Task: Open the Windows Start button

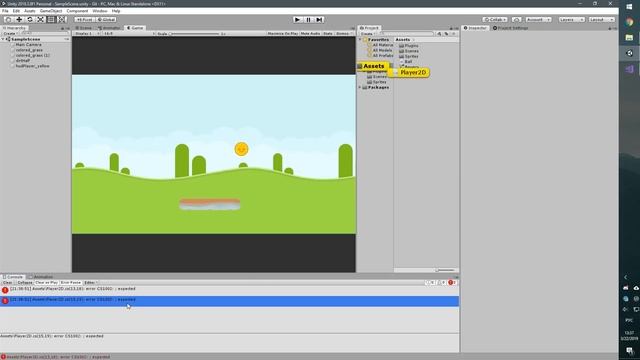Action: click(x=629, y=7)
